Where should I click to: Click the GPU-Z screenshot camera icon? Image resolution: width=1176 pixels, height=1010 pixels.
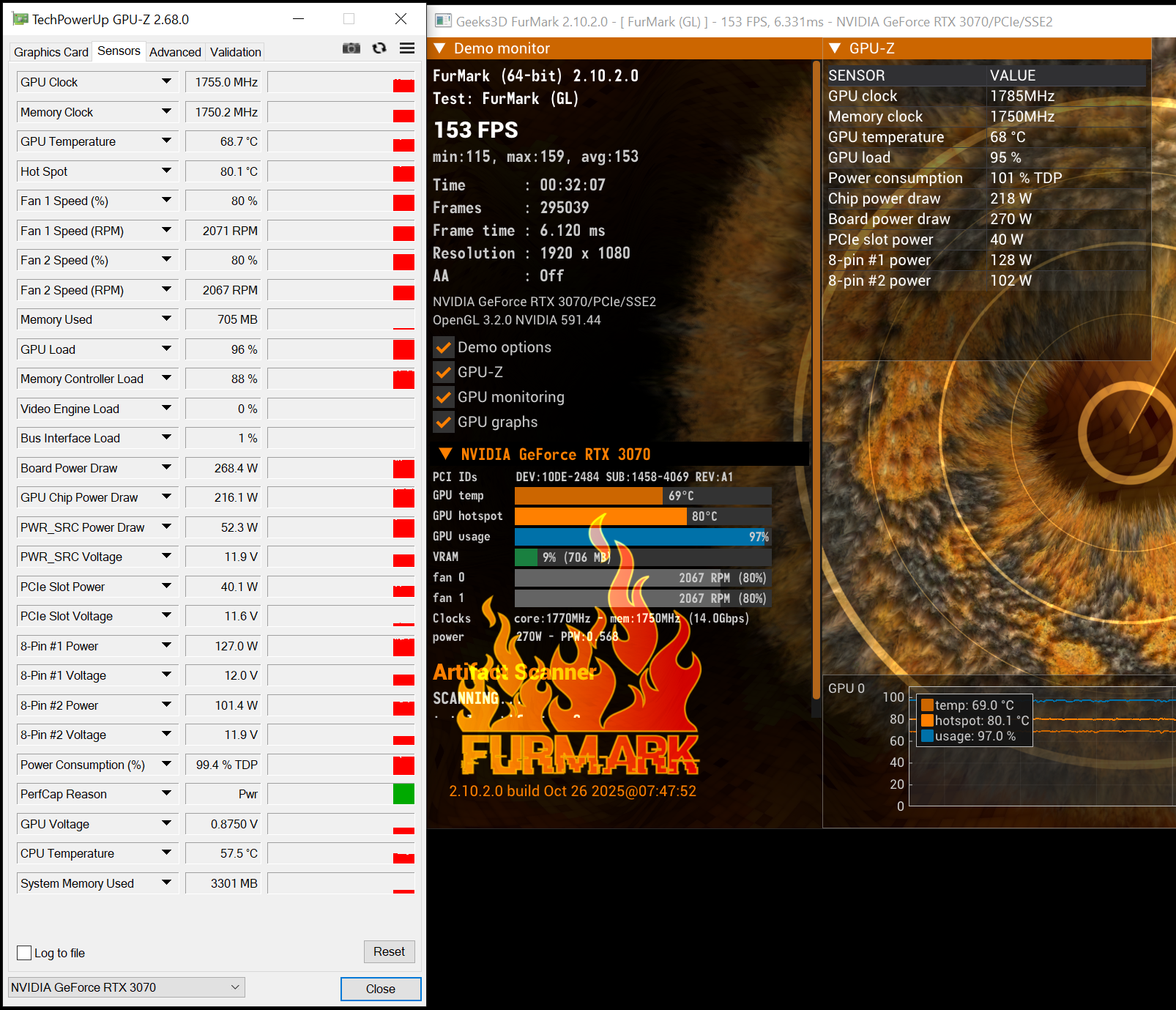(x=351, y=48)
